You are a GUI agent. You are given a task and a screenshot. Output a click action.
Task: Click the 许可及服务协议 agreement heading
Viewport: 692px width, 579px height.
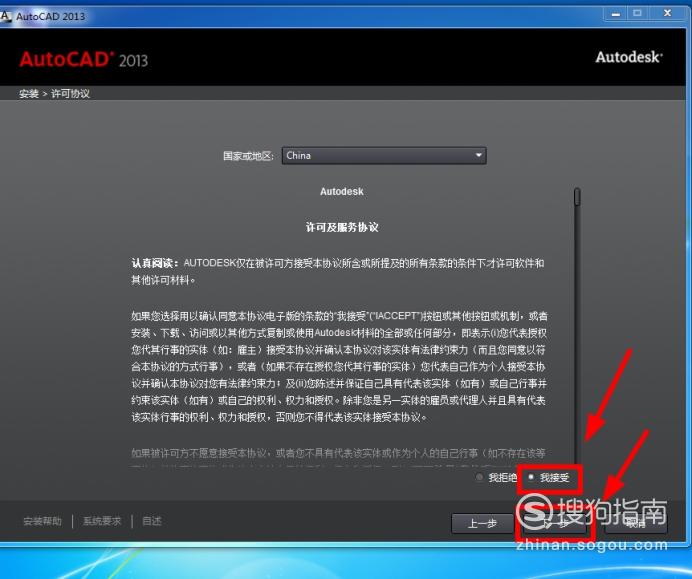(x=342, y=227)
